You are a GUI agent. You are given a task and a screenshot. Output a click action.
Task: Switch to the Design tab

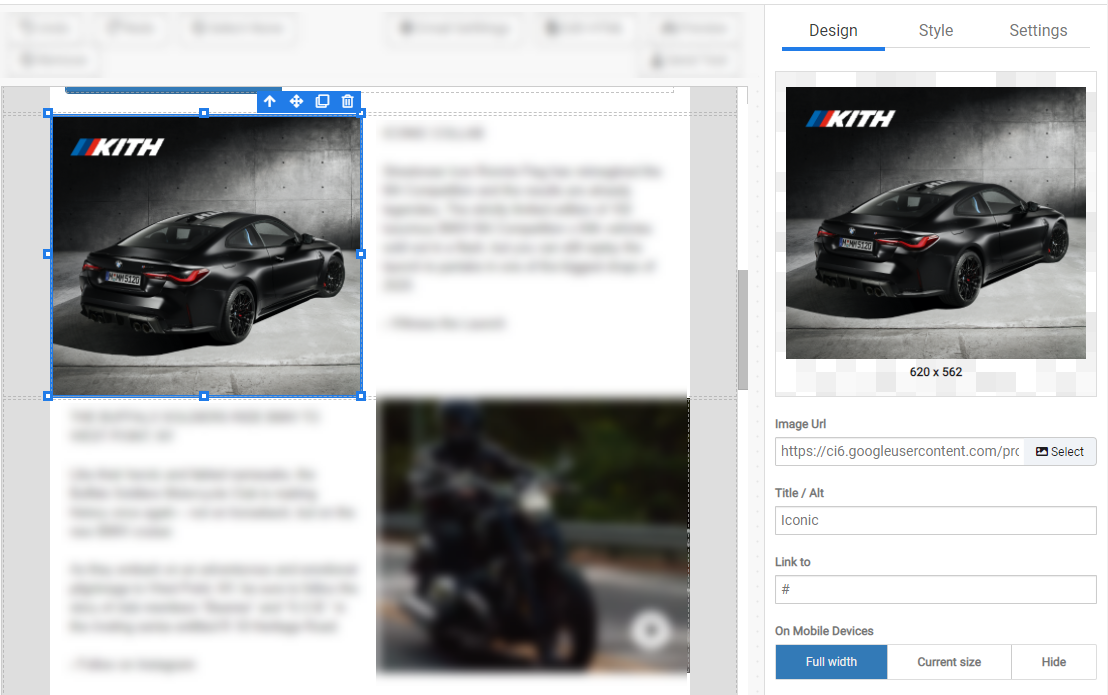[x=833, y=30]
